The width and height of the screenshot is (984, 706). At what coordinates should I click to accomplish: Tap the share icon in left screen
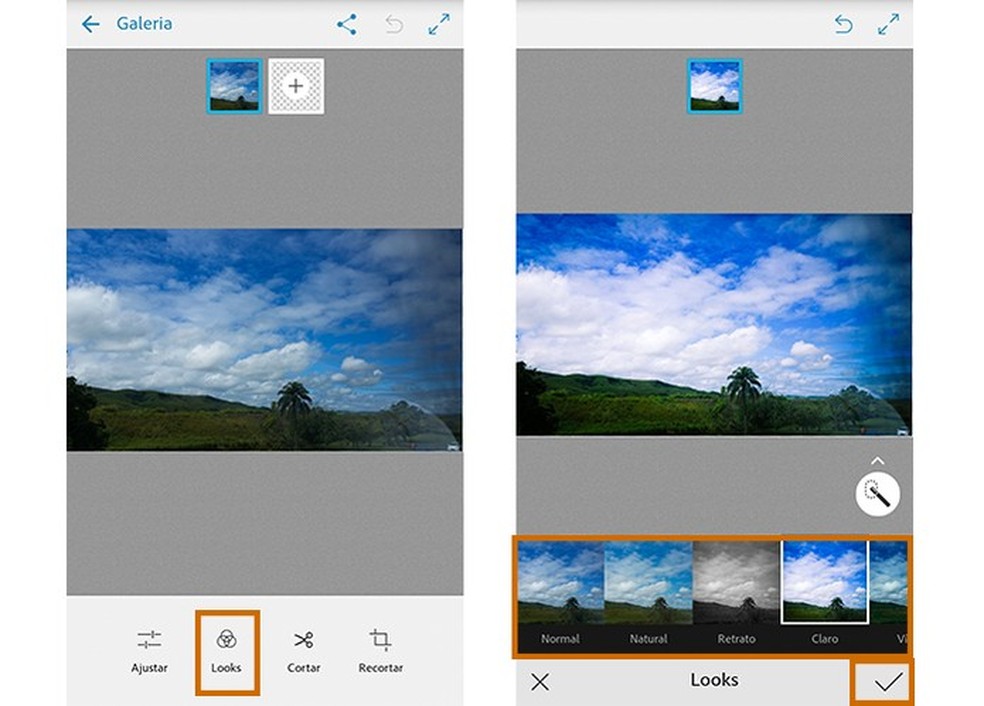[347, 24]
